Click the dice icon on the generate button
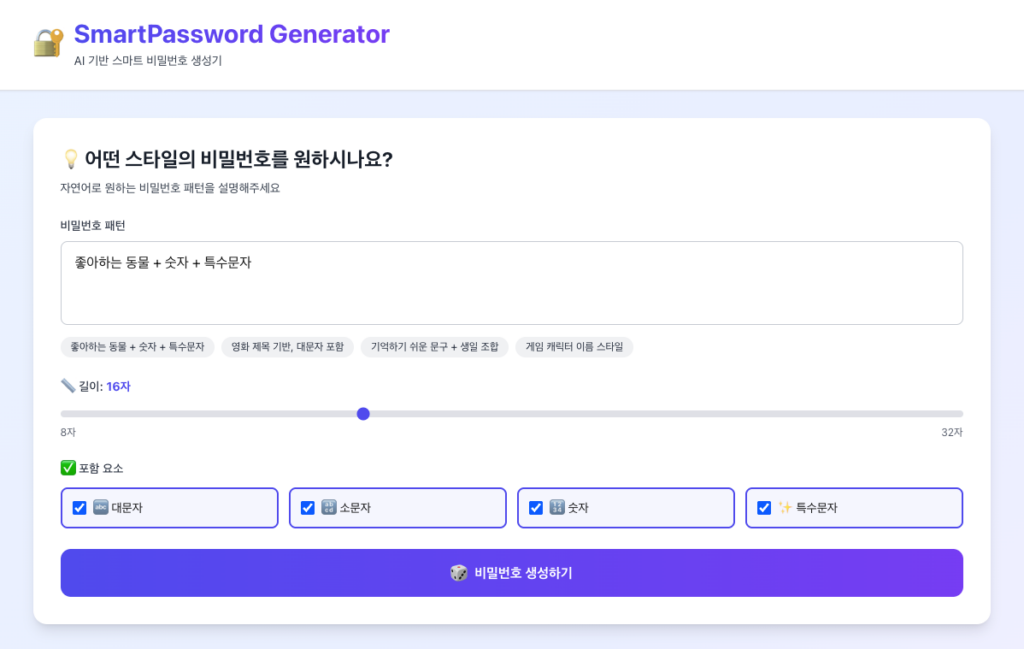This screenshot has width=1024, height=649. pos(457,573)
